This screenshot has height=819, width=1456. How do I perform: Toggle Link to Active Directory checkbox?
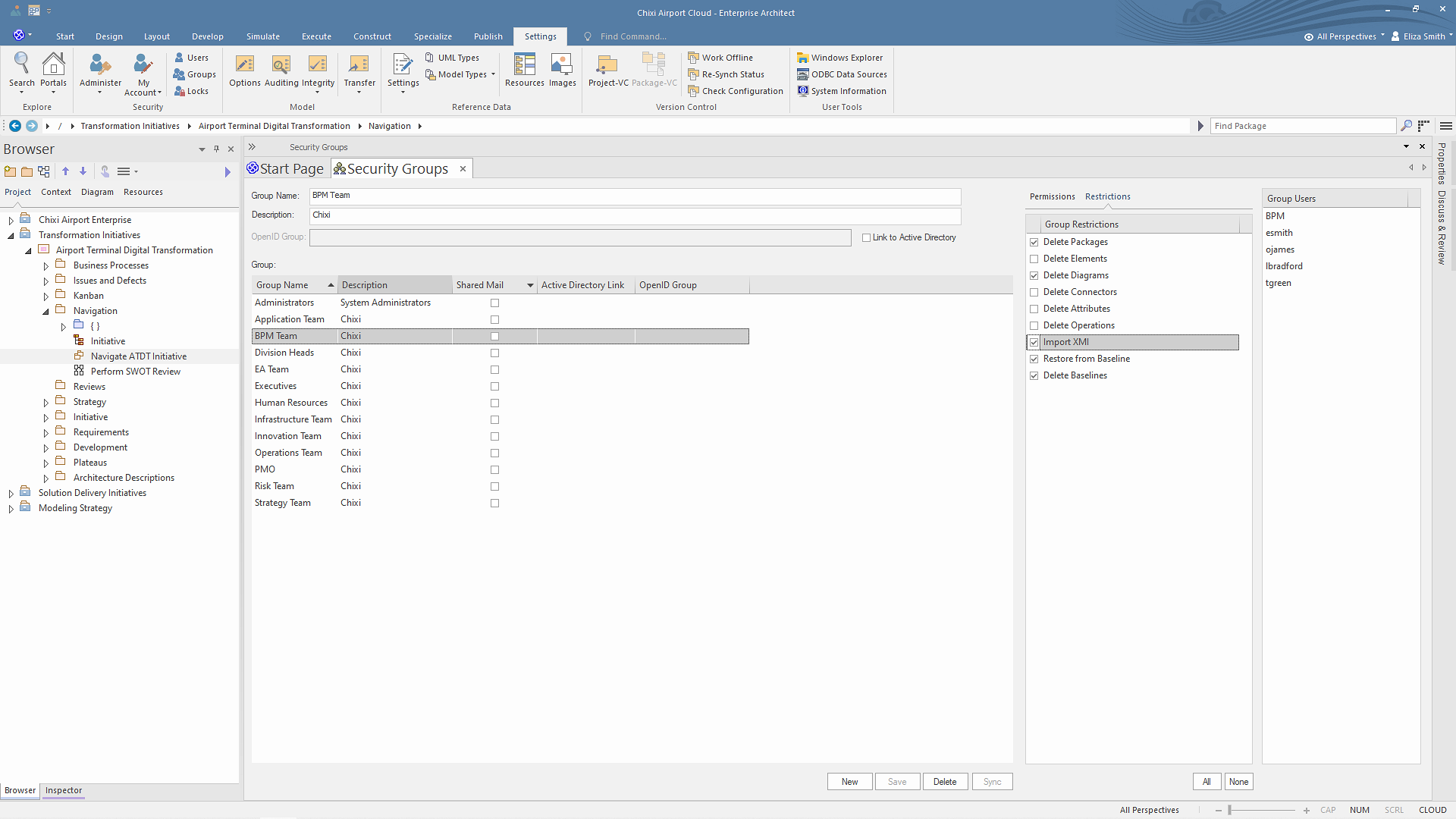click(x=866, y=237)
